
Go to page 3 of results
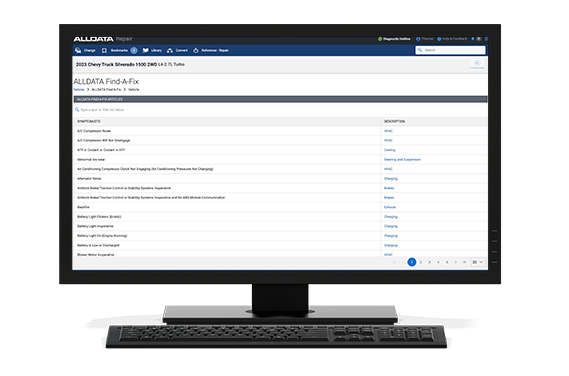tap(429, 262)
